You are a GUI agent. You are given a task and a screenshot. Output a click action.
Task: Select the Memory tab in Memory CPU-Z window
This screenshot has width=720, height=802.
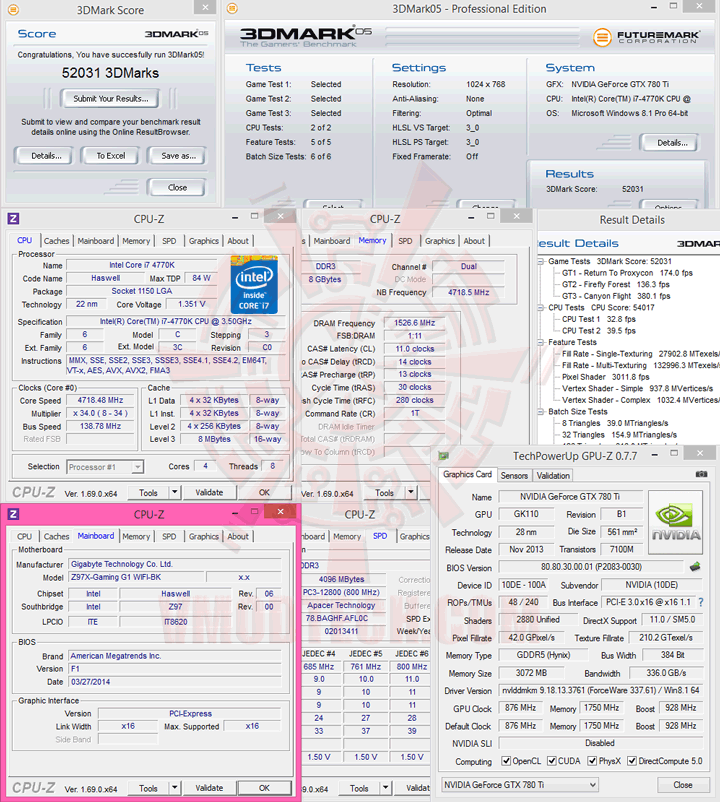coord(372,240)
